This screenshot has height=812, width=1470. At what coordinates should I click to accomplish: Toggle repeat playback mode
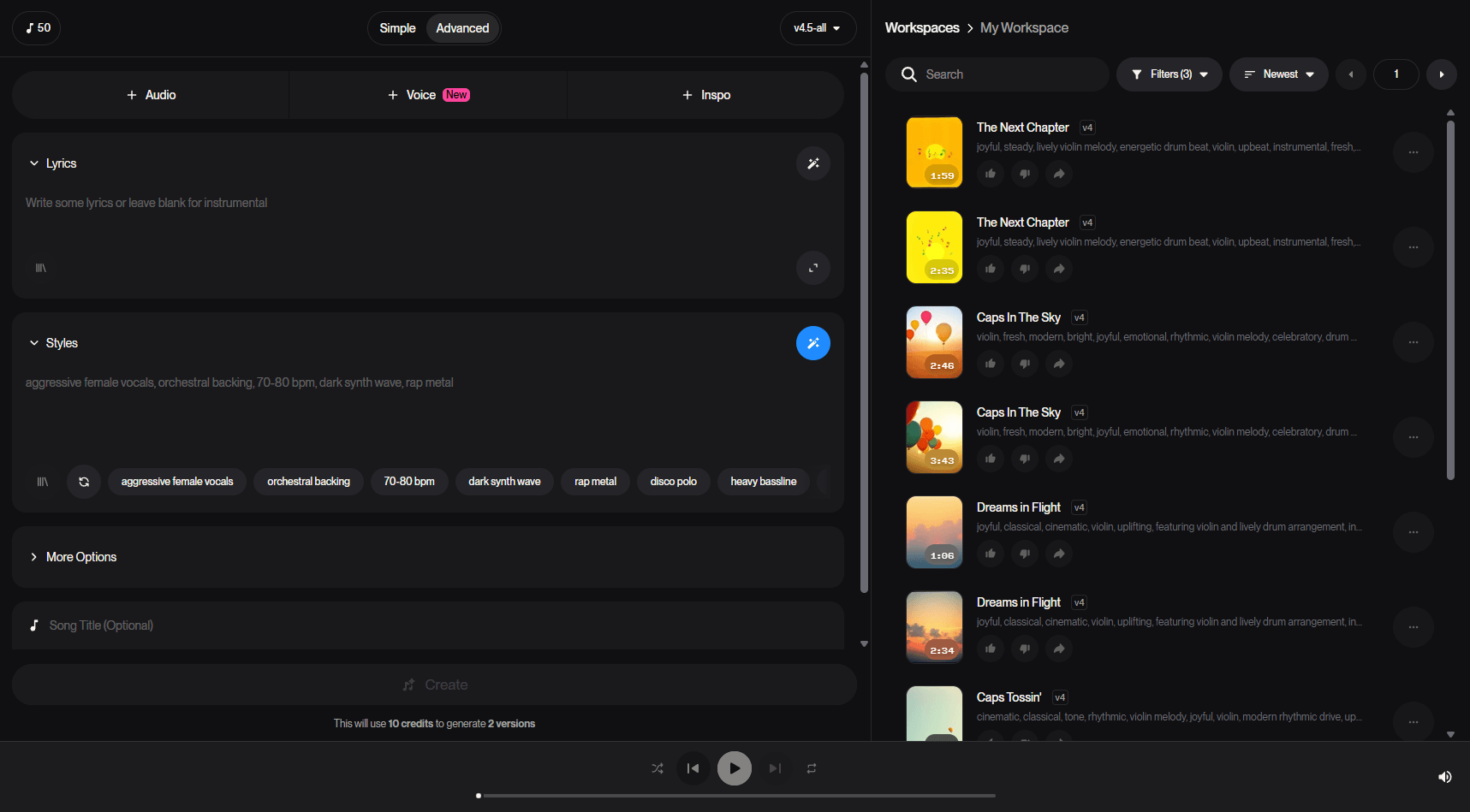[x=811, y=768]
